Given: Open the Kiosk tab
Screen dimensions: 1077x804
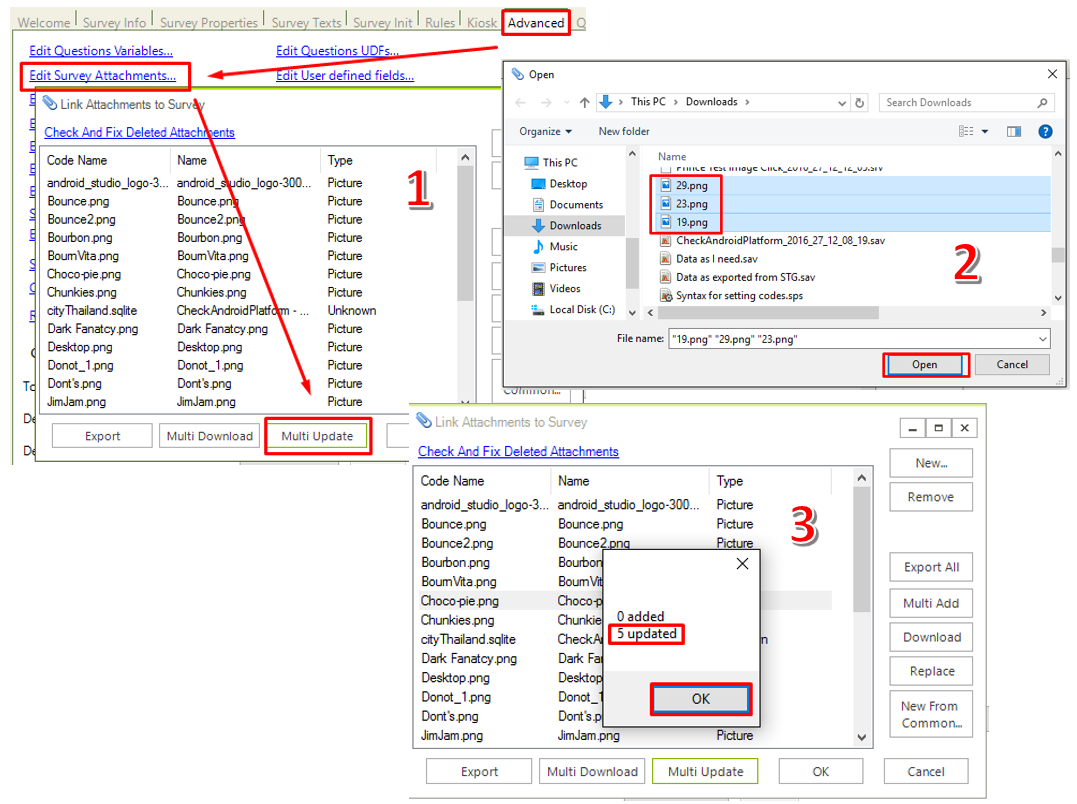Looking at the screenshot, I should 481,23.
